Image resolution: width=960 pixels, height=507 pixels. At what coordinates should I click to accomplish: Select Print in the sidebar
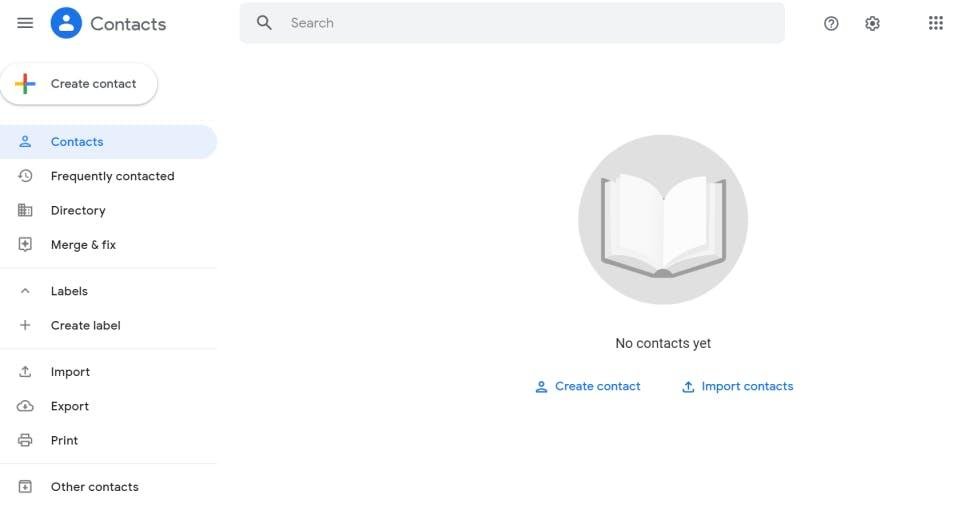[x=64, y=441]
